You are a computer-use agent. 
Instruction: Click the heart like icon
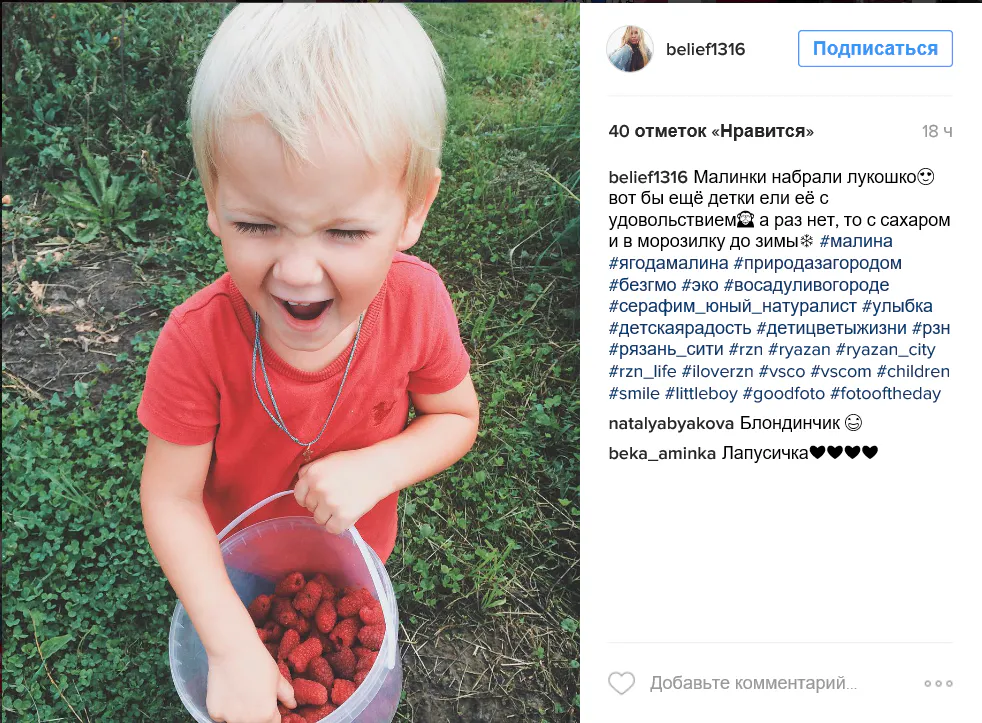[621, 683]
